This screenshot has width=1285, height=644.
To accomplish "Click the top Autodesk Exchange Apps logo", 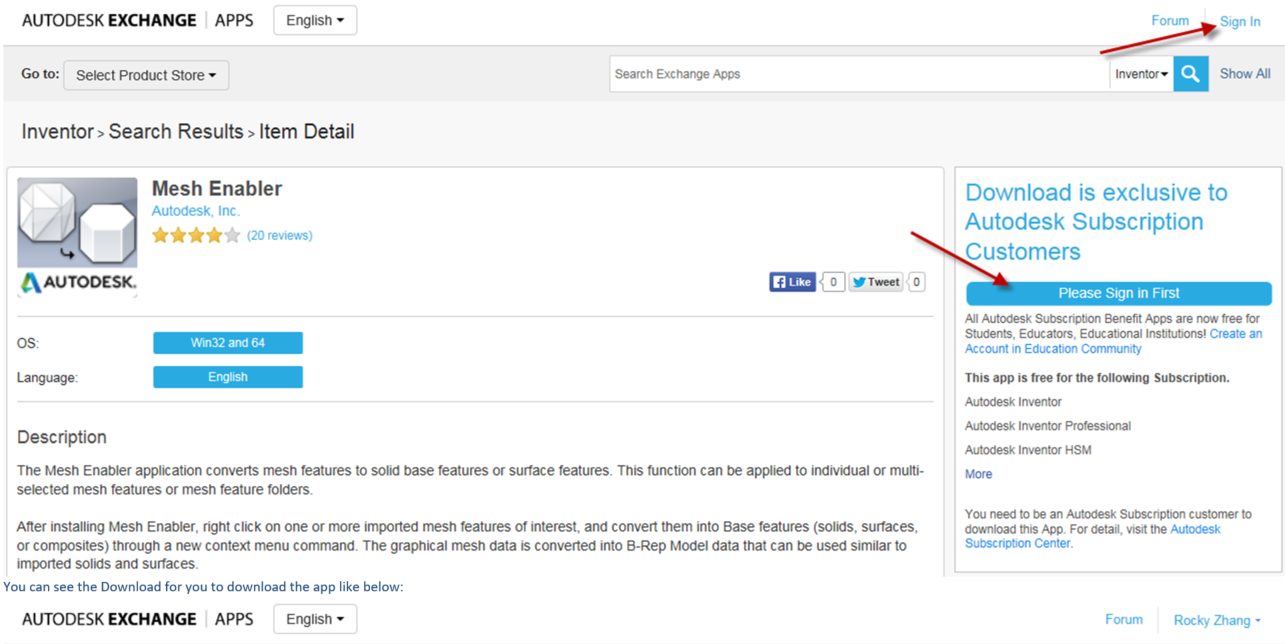I will click(x=138, y=20).
